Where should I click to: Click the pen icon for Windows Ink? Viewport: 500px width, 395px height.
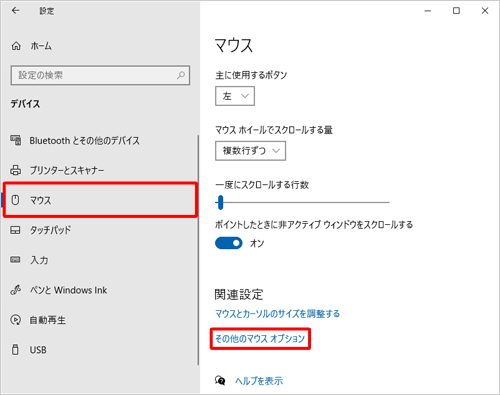pyautogui.click(x=16, y=290)
